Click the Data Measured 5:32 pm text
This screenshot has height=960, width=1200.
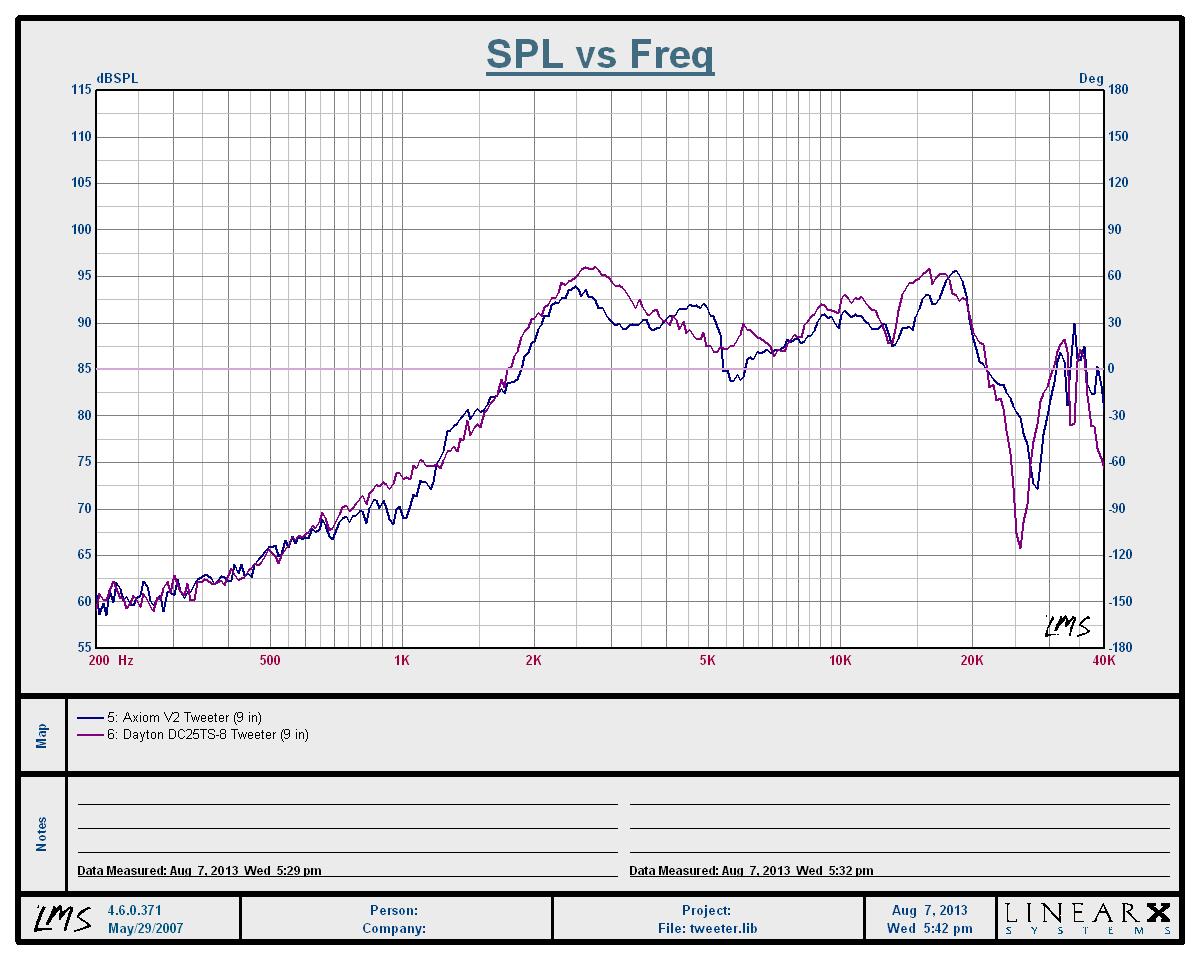[x=751, y=871]
